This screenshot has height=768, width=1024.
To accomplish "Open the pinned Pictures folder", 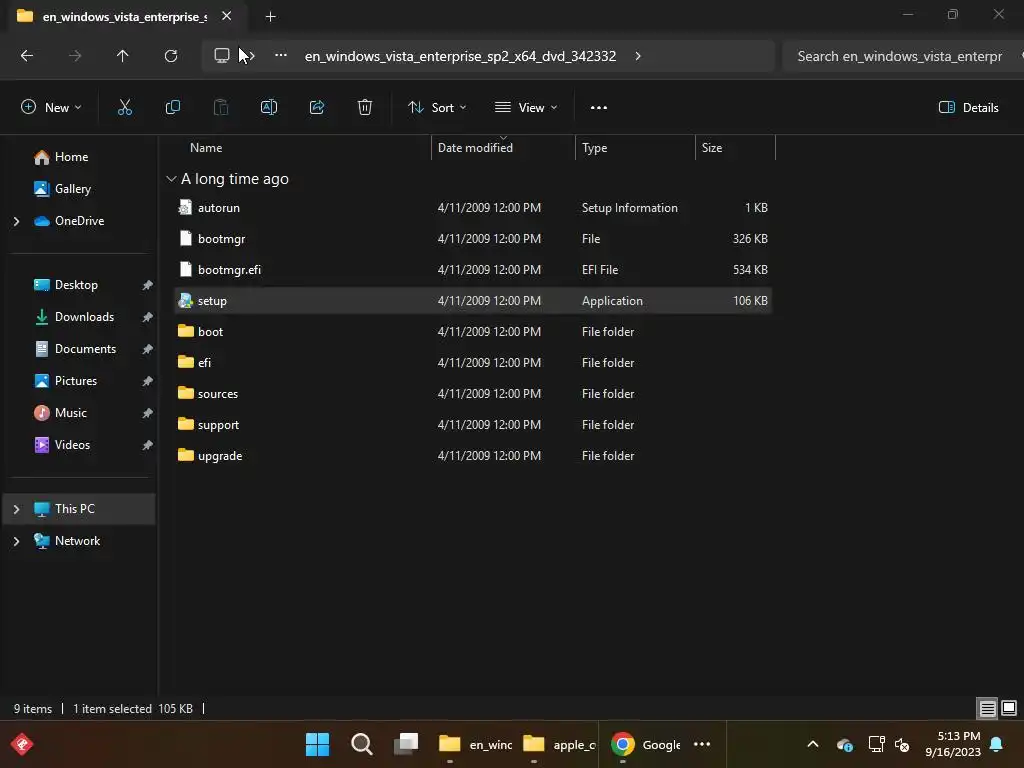I will click(x=76, y=381).
